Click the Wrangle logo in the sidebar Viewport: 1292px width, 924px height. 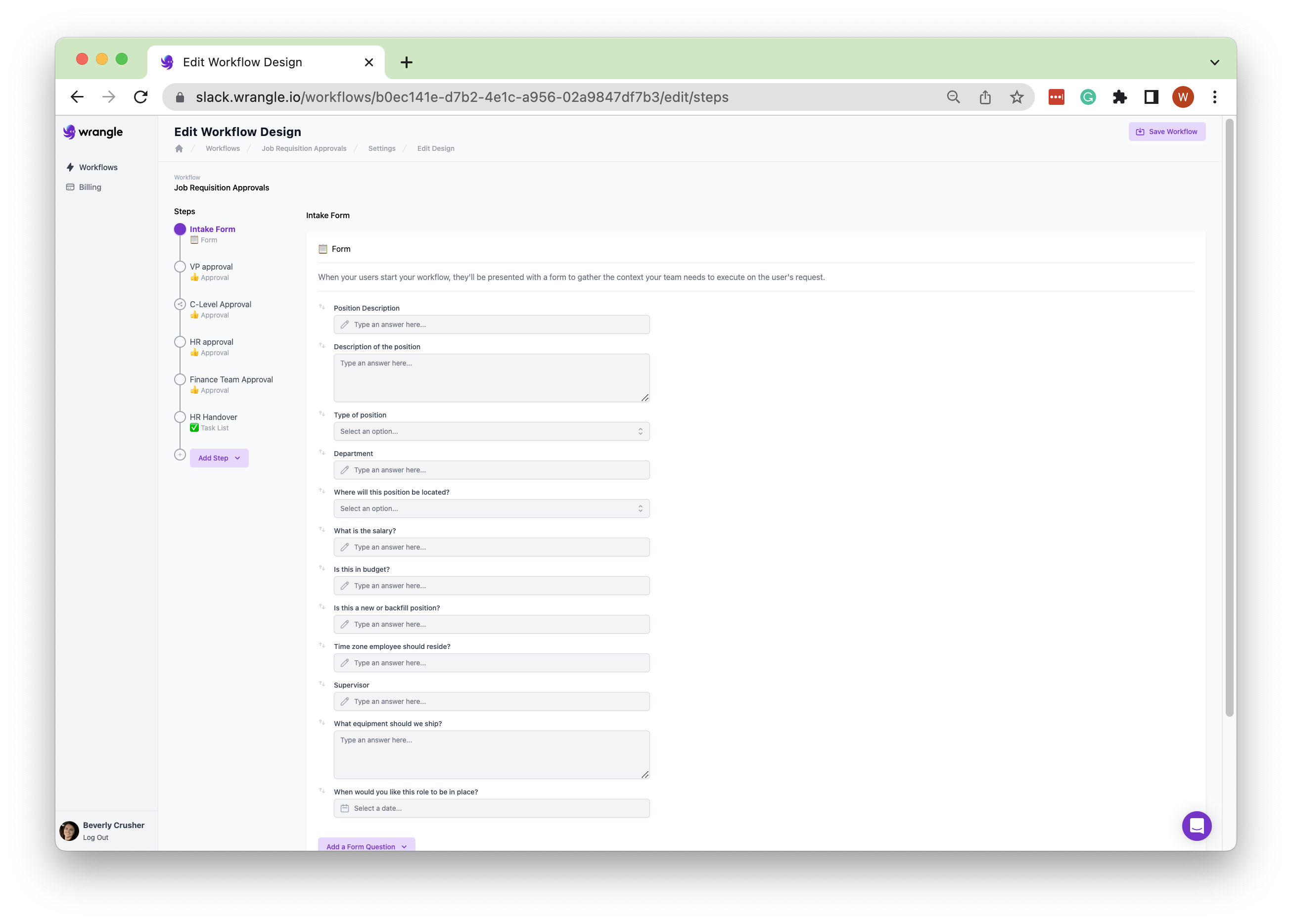tap(93, 132)
